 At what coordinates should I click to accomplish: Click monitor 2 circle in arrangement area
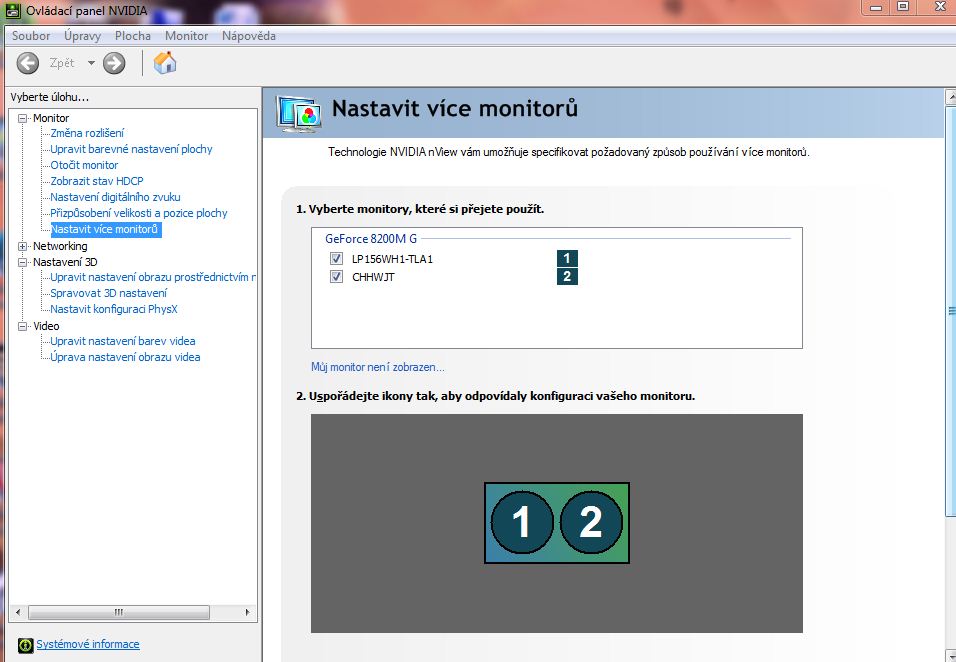tap(591, 522)
